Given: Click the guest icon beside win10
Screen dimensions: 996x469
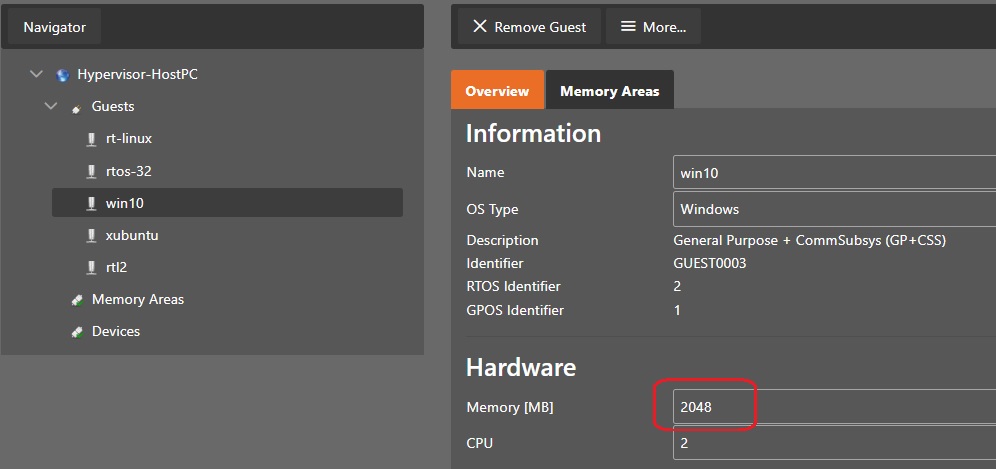Looking at the screenshot, I should pyautogui.click(x=91, y=203).
